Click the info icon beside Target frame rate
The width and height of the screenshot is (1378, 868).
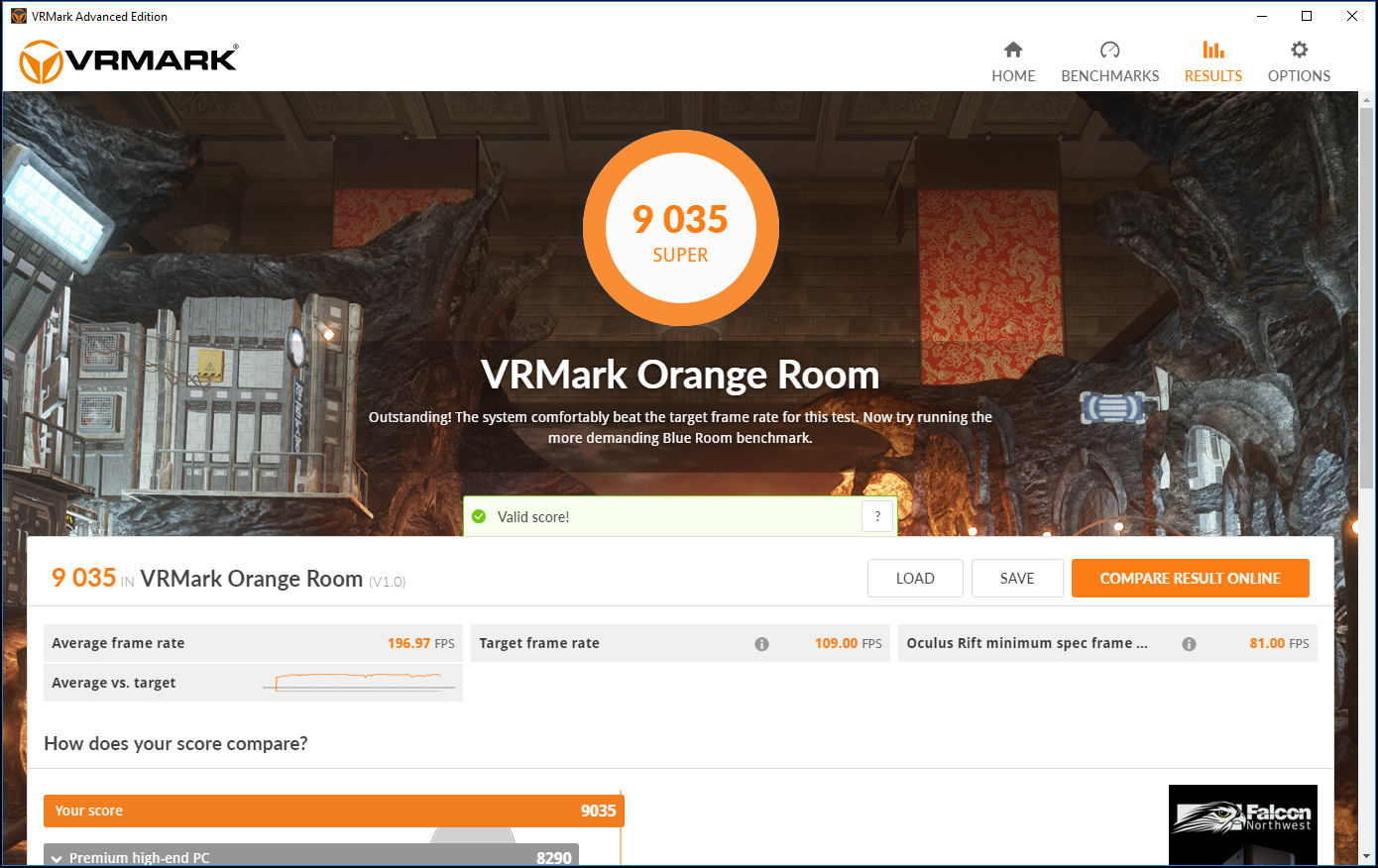coord(761,644)
